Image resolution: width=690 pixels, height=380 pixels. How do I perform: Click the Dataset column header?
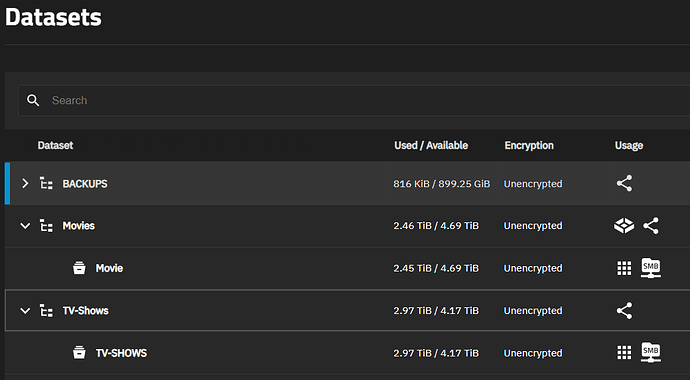55,146
